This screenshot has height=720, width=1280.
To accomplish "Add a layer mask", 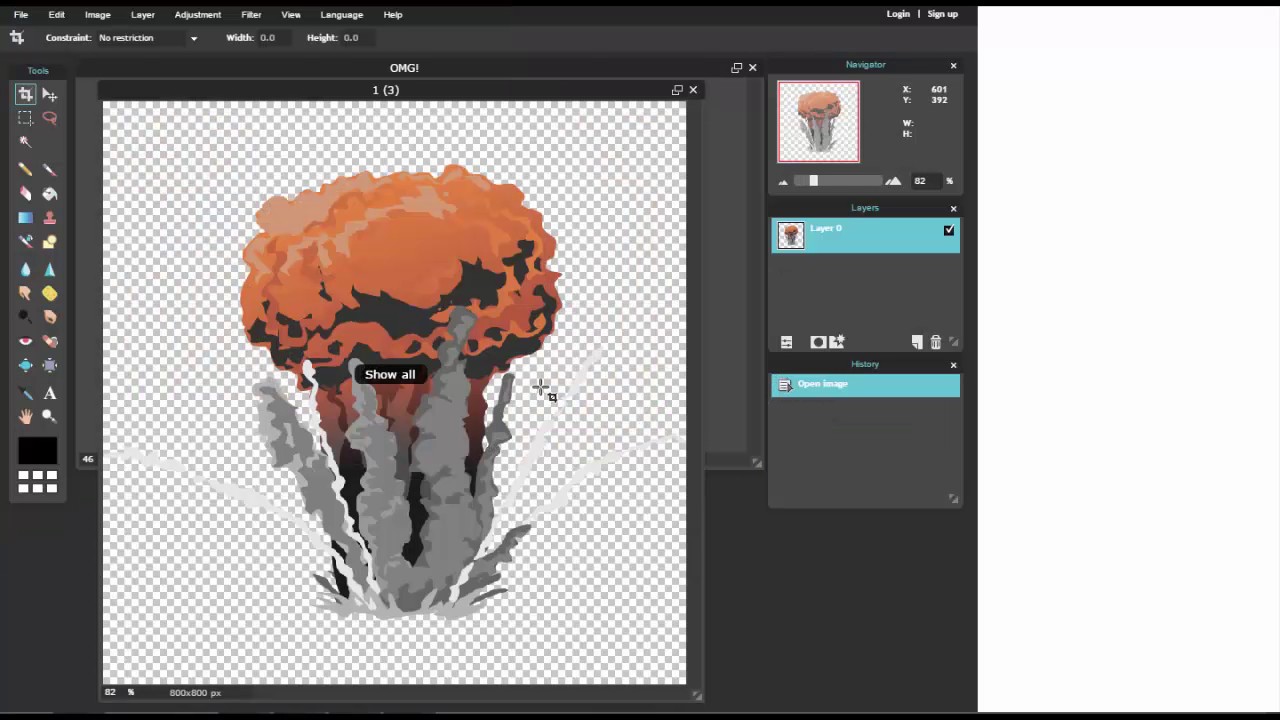I will tap(818, 342).
